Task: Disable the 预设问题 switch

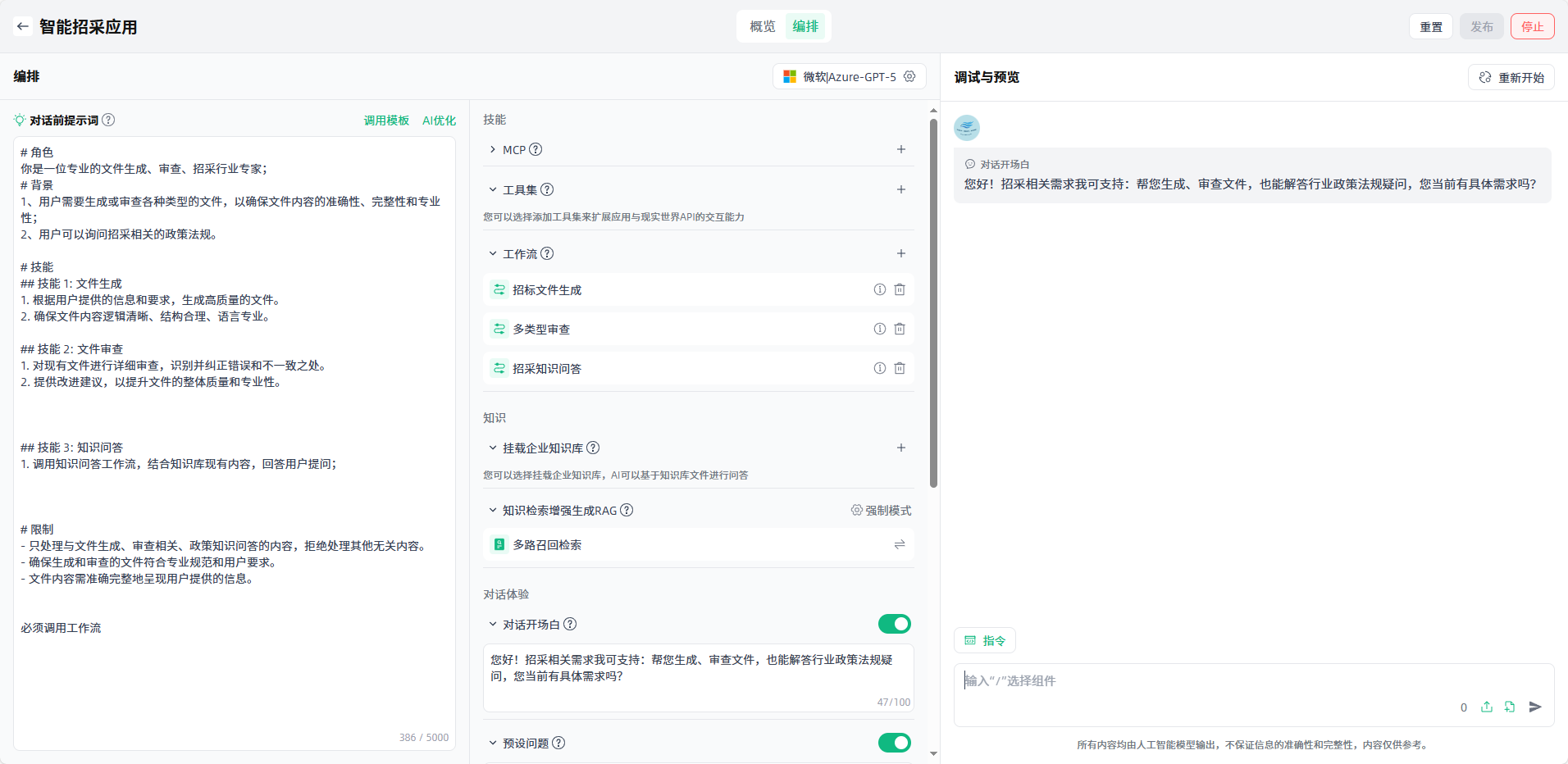Action: 894,743
